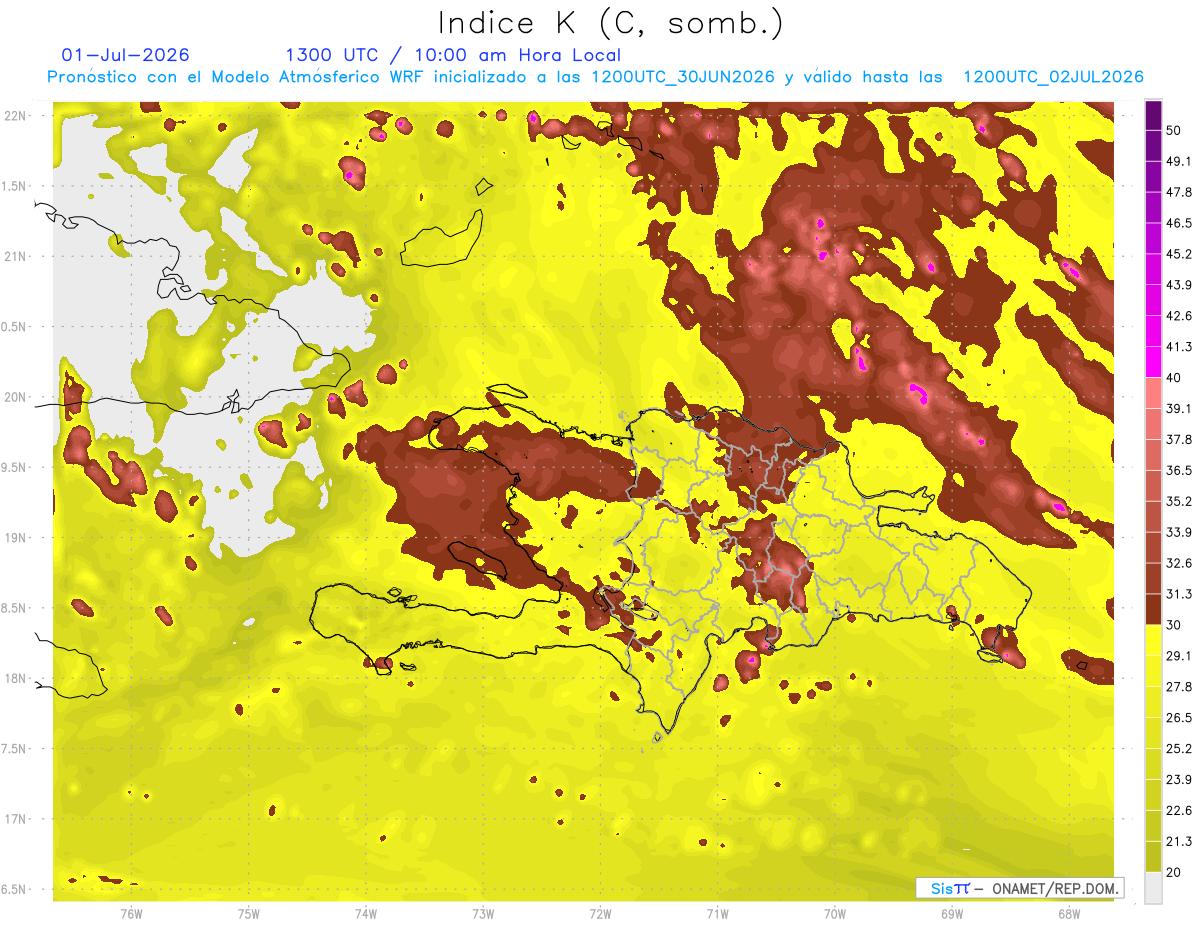Image resolution: width=1200 pixels, height=927 pixels.
Task: Click legend value "46.5"
Action: [x=1179, y=223]
